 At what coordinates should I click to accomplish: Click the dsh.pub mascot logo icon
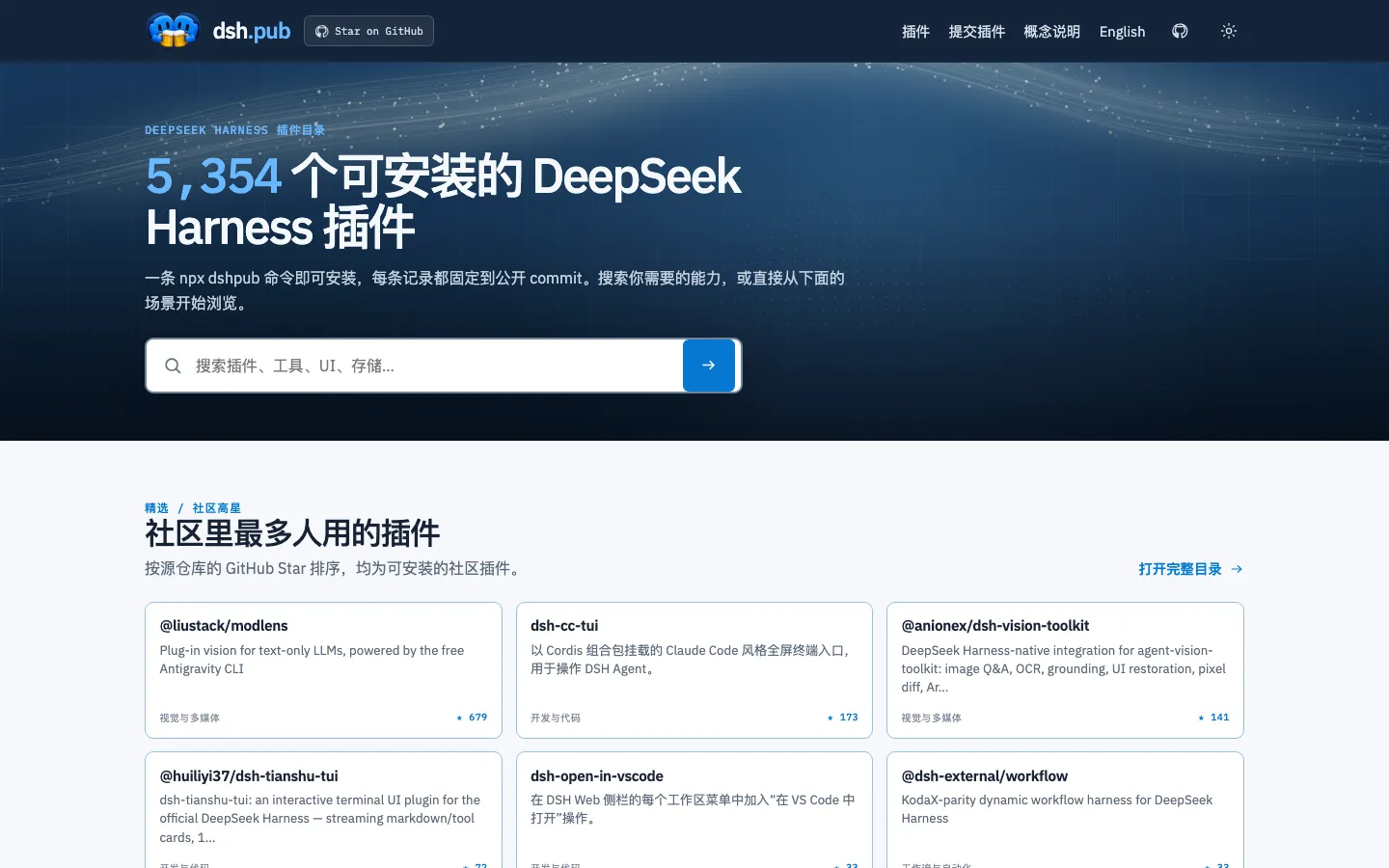coord(174,31)
